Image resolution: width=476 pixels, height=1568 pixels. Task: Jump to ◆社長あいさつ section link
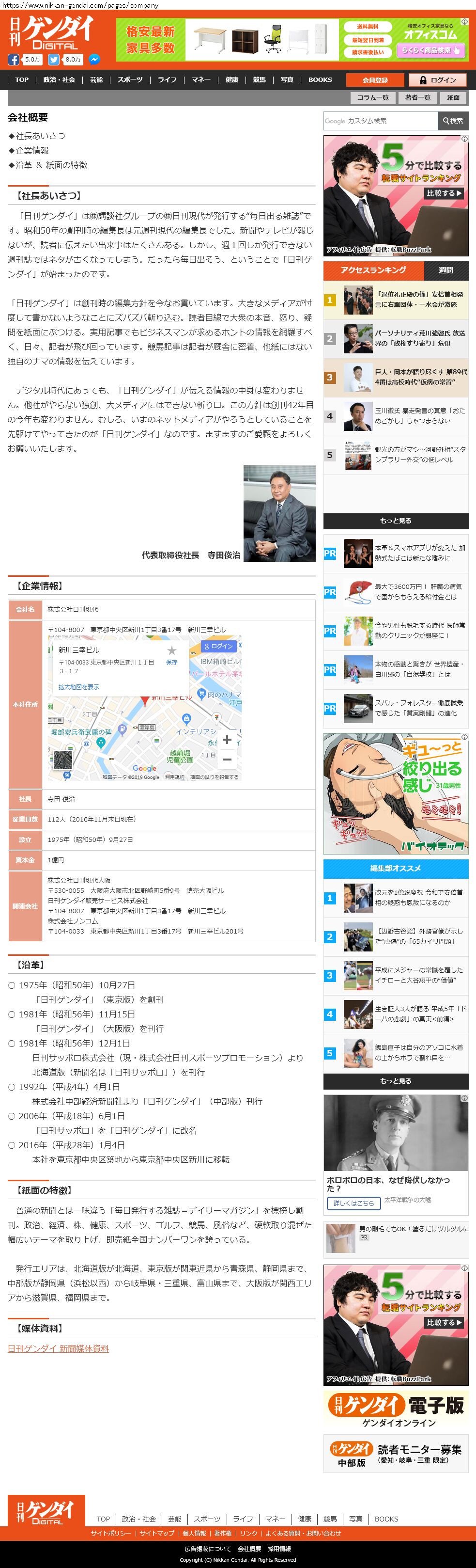36,136
